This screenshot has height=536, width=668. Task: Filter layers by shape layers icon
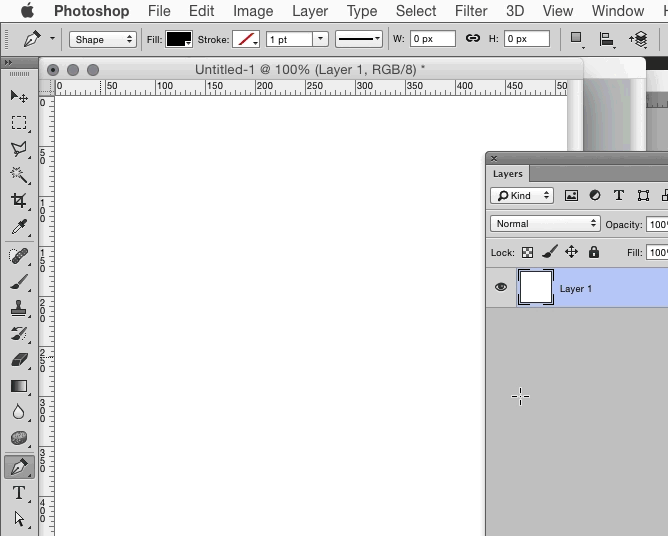643,196
